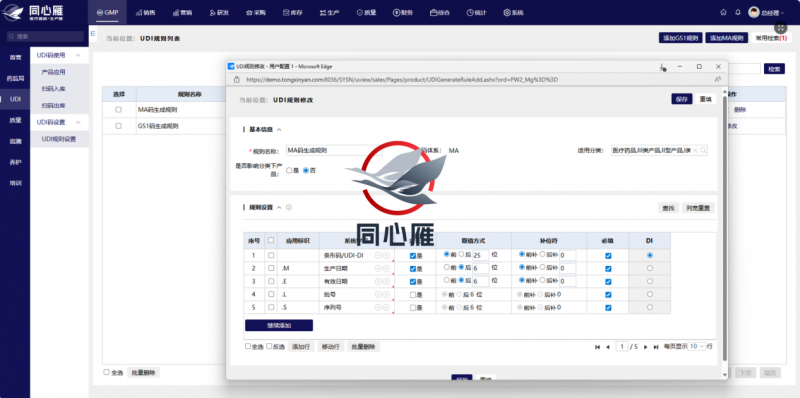Go to first page with pagination icon
The image size is (800, 398).
[x=597, y=347]
